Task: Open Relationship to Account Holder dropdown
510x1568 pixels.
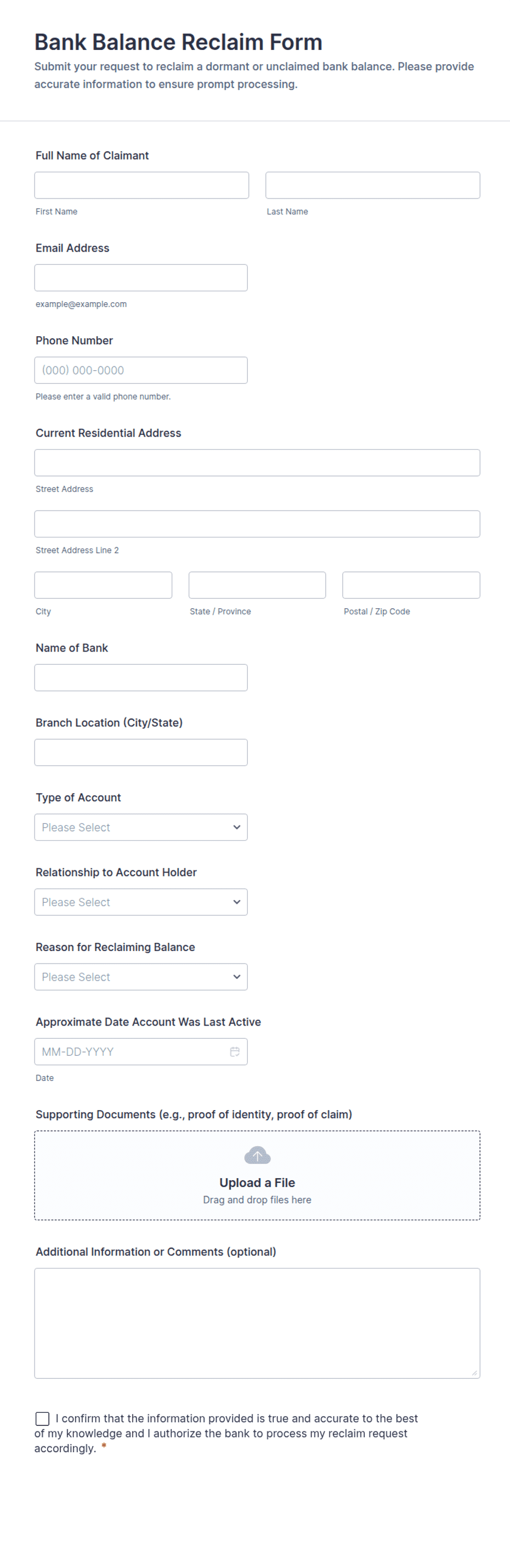Action: pyautogui.click(x=141, y=902)
